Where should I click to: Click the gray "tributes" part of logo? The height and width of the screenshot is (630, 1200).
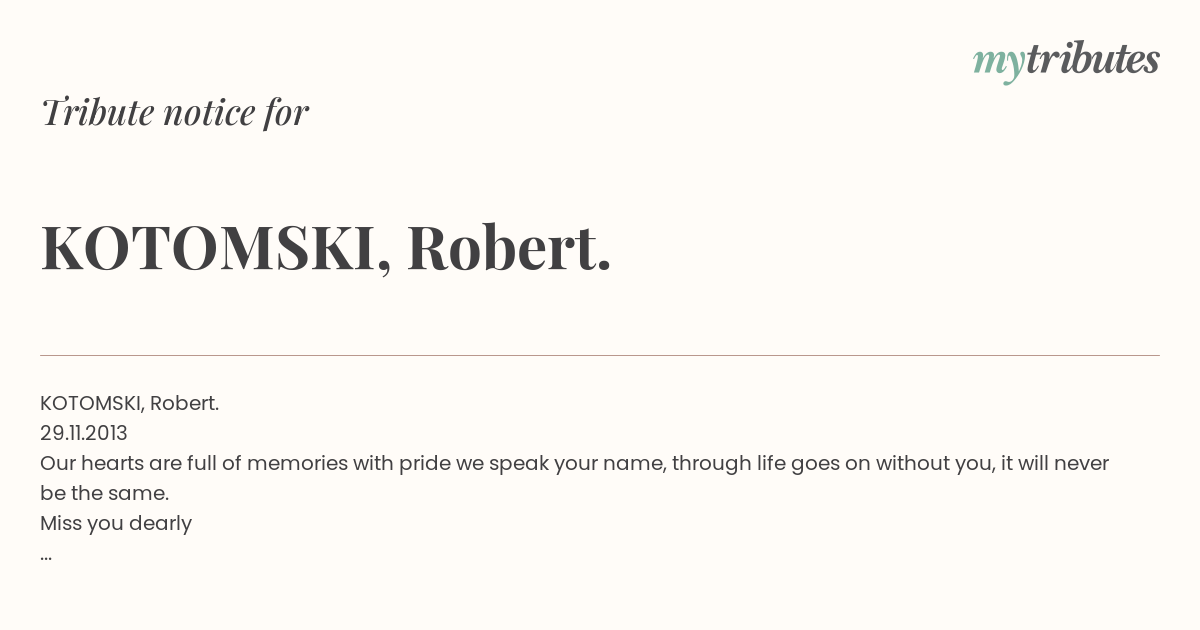pyautogui.click(x=1092, y=59)
